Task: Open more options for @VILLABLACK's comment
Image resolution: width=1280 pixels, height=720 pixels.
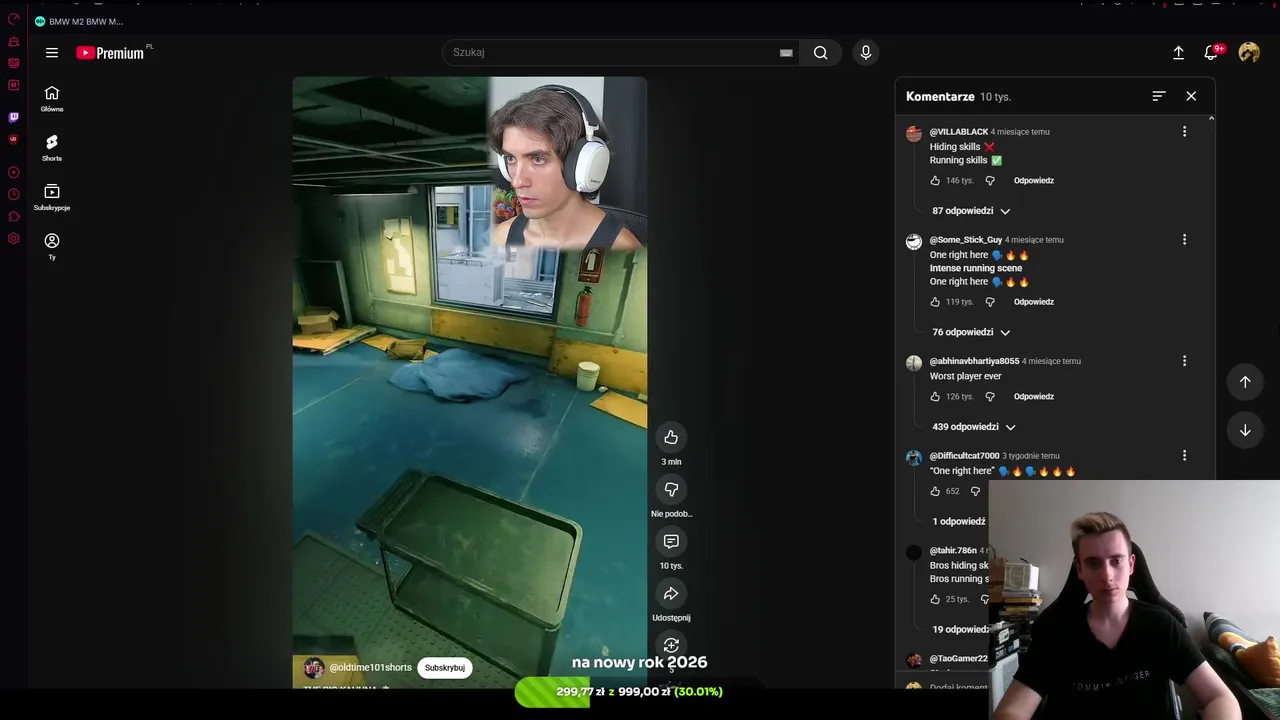Action: pos(1184,132)
